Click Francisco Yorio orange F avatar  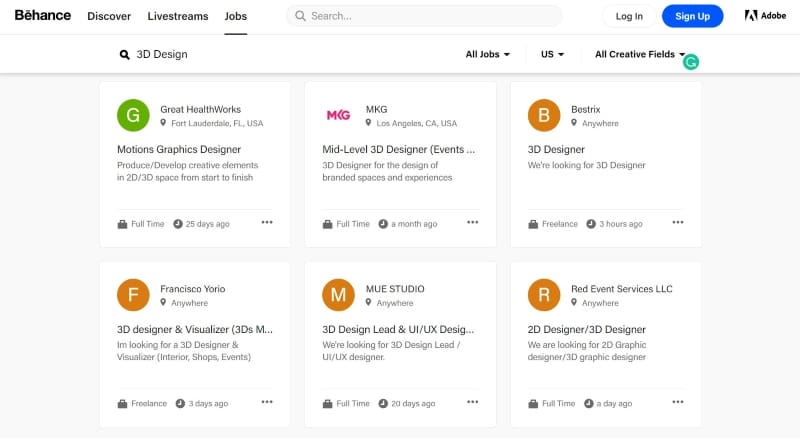(133, 295)
